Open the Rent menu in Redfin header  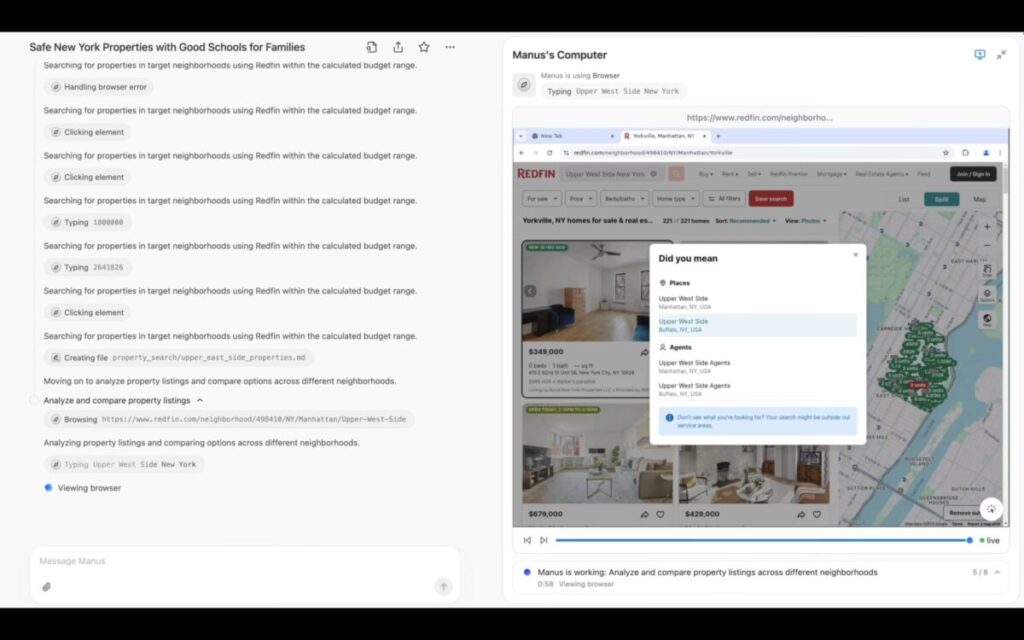click(x=730, y=174)
